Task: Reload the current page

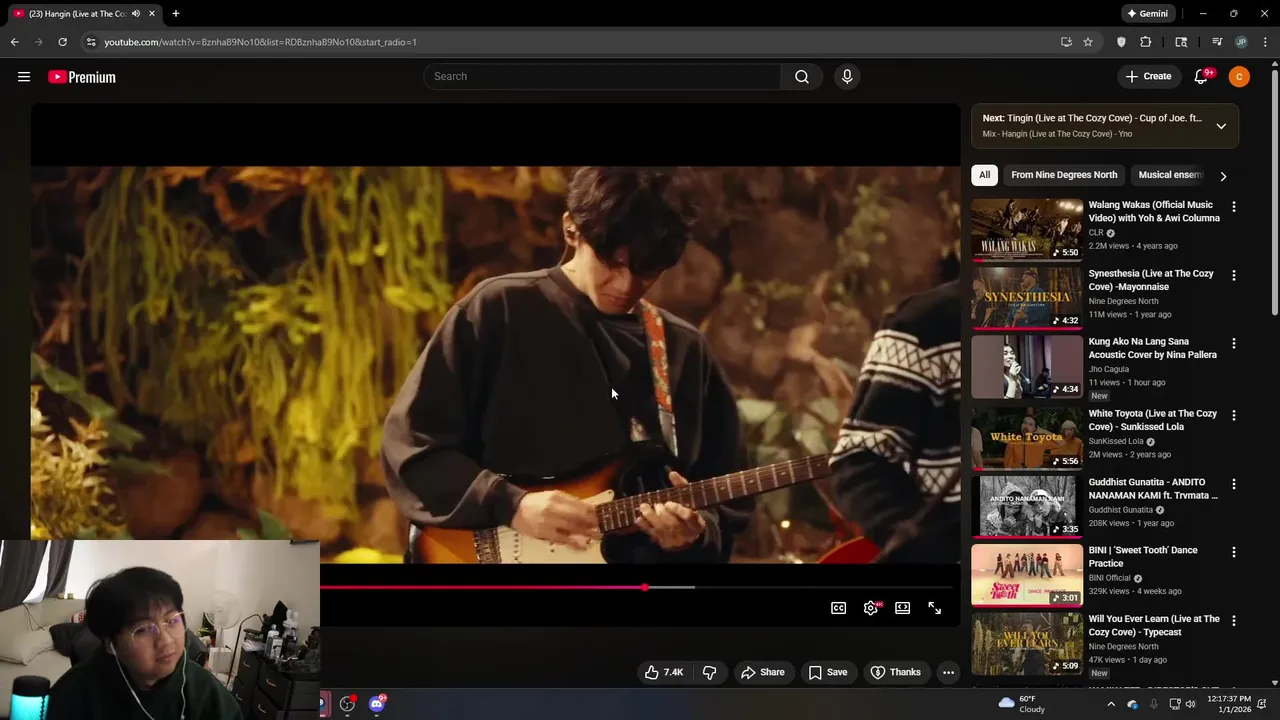Action: (62, 42)
